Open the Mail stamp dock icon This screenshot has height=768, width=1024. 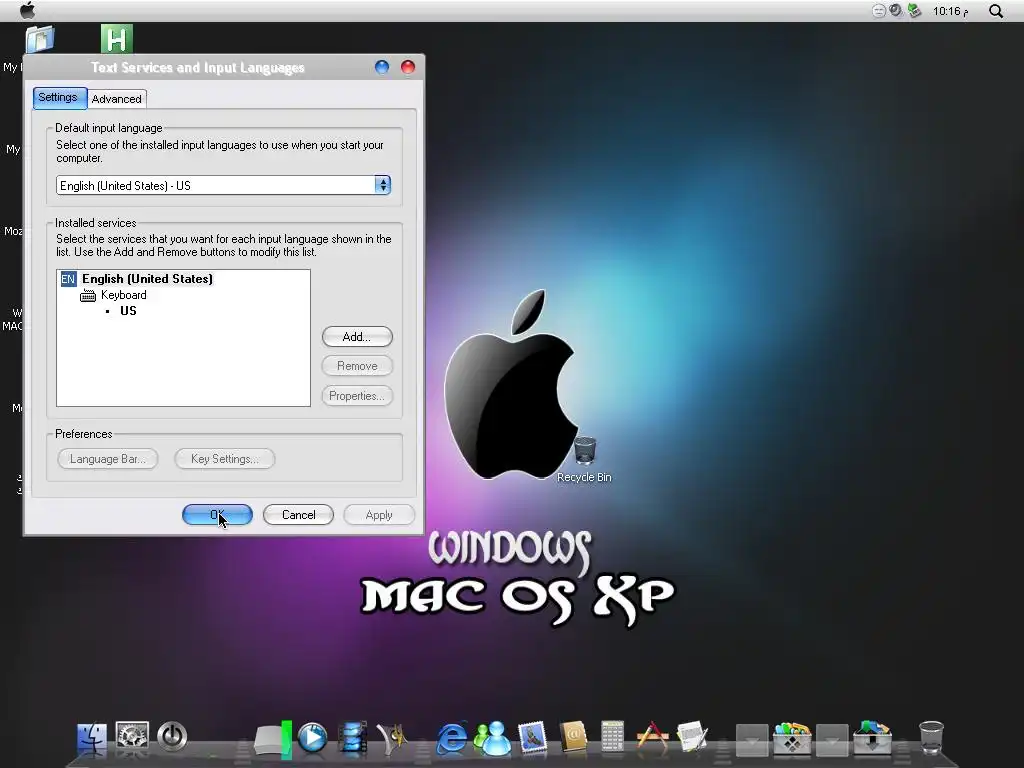[x=532, y=738]
